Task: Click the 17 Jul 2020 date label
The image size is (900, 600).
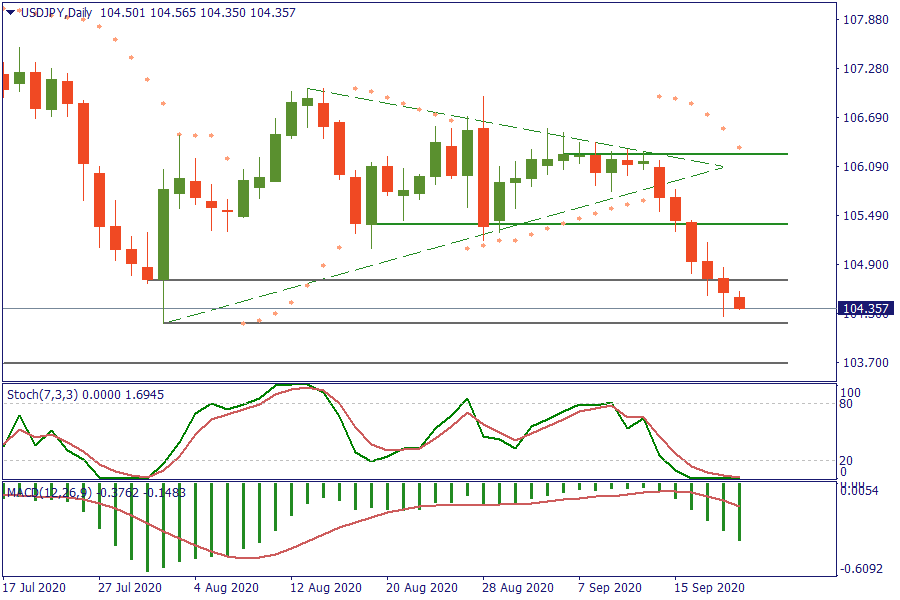Action: tap(34, 588)
